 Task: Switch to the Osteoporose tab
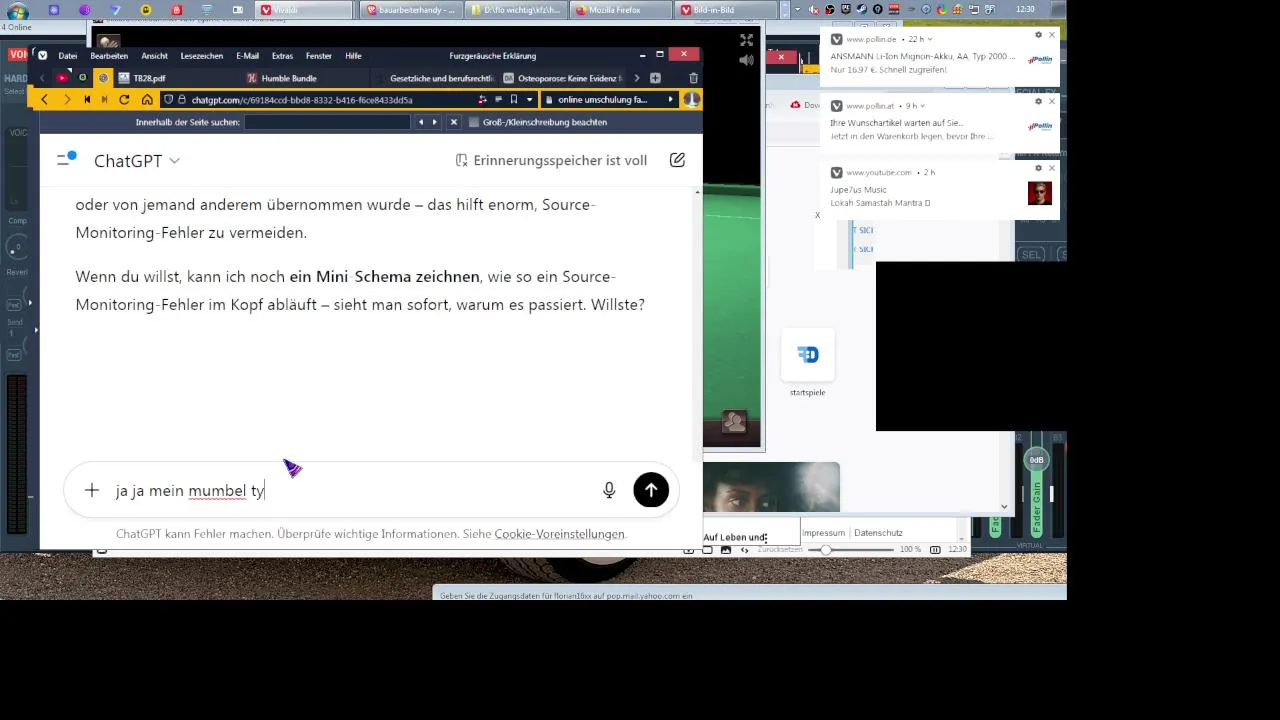pos(563,78)
